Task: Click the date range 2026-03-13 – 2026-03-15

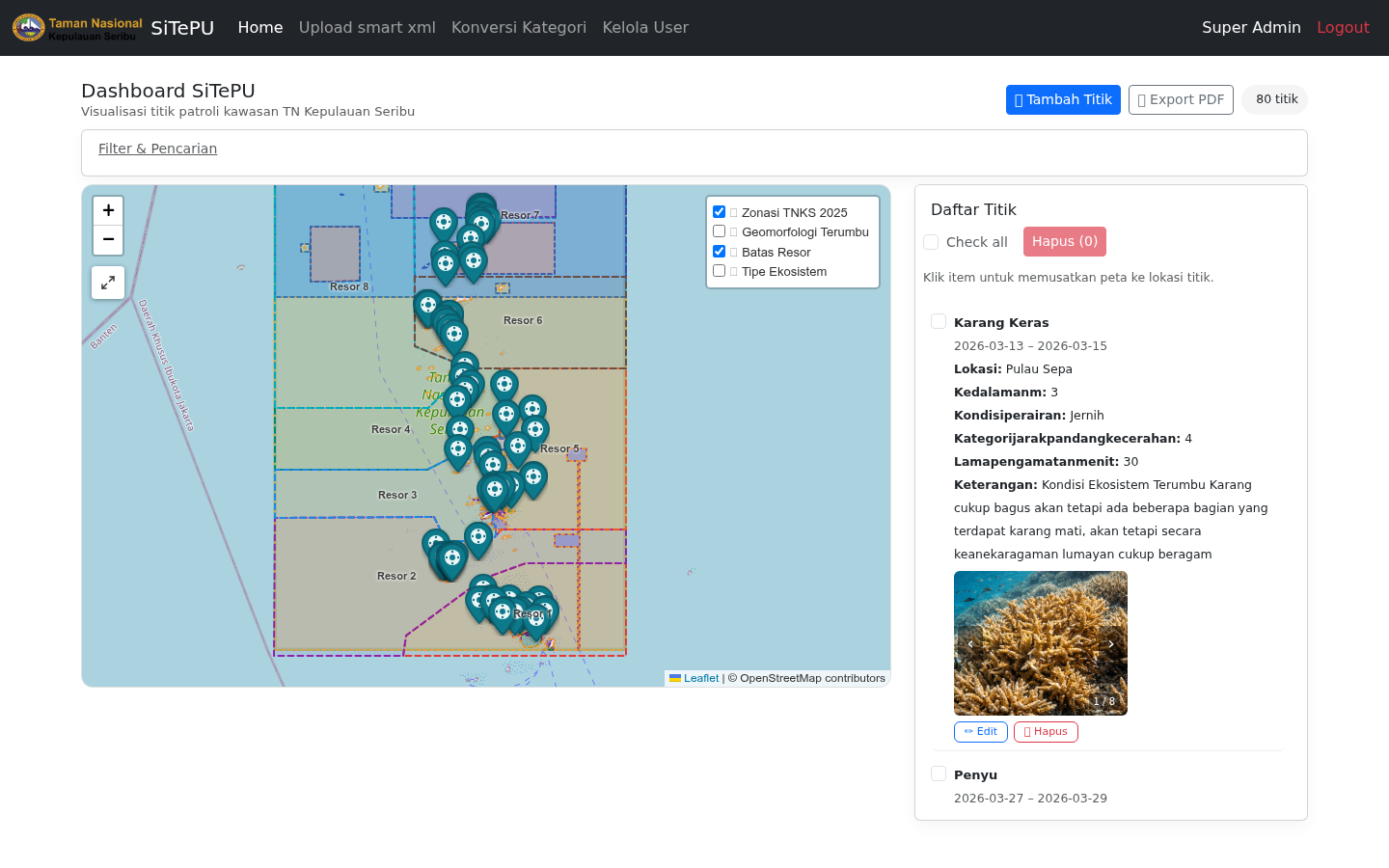Action: tap(1030, 345)
